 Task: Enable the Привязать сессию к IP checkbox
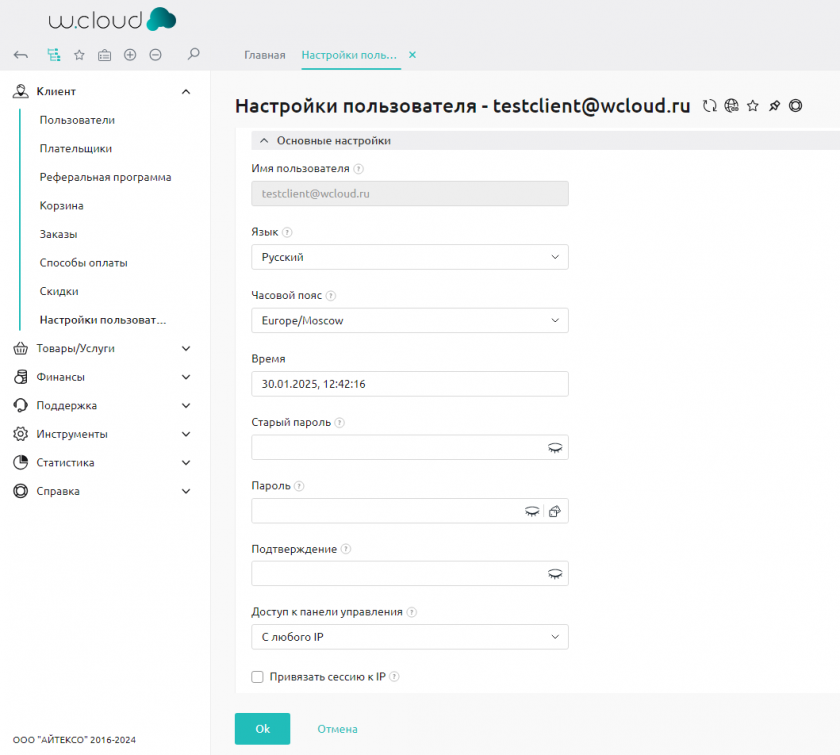(x=257, y=677)
